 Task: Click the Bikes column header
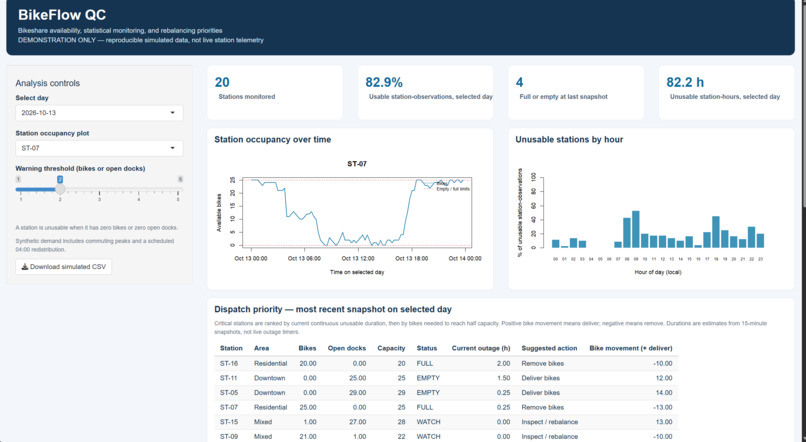(307, 348)
